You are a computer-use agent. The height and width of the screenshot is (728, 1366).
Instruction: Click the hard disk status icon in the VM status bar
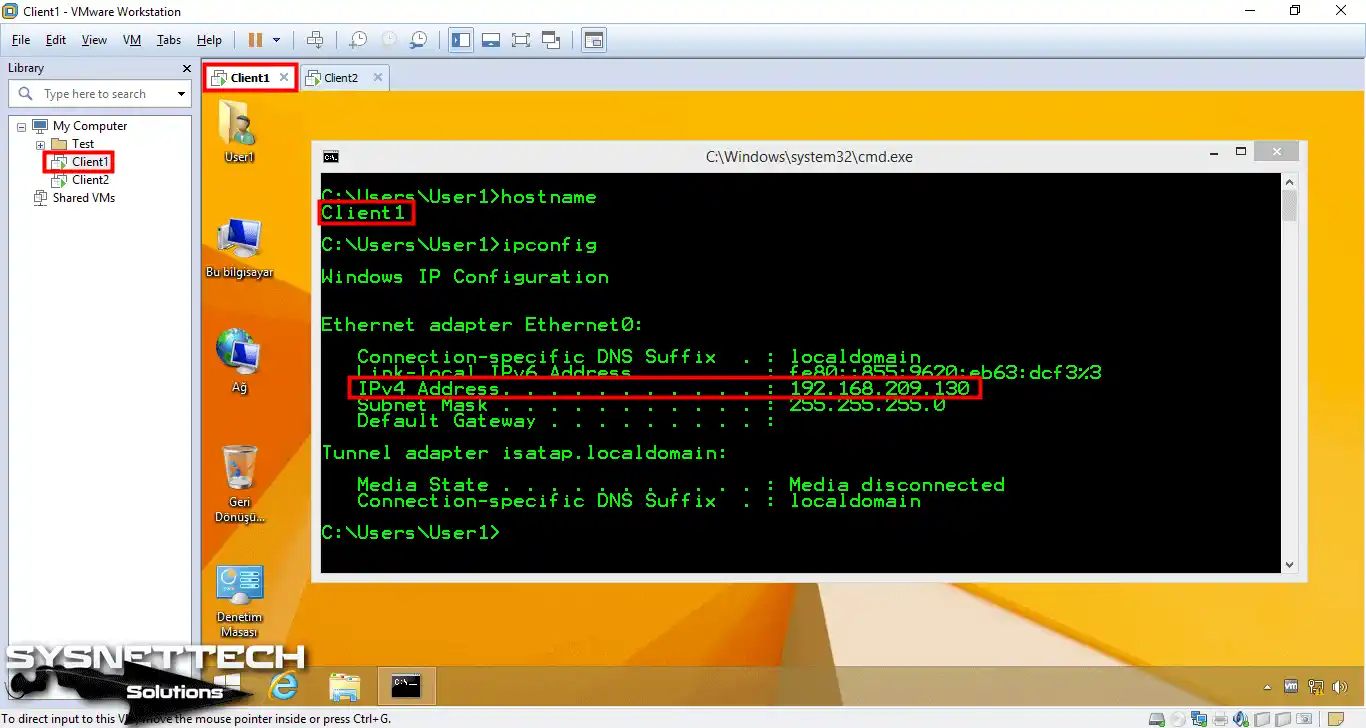coord(1156,718)
